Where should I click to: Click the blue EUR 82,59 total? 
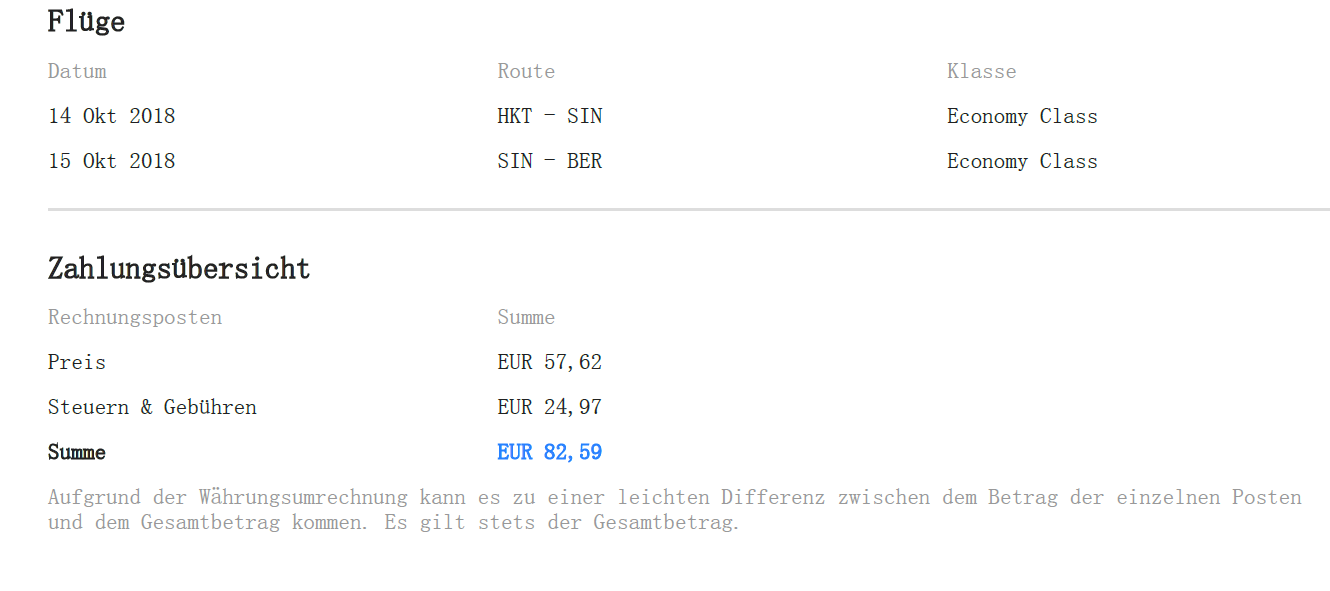click(x=550, y=452)
